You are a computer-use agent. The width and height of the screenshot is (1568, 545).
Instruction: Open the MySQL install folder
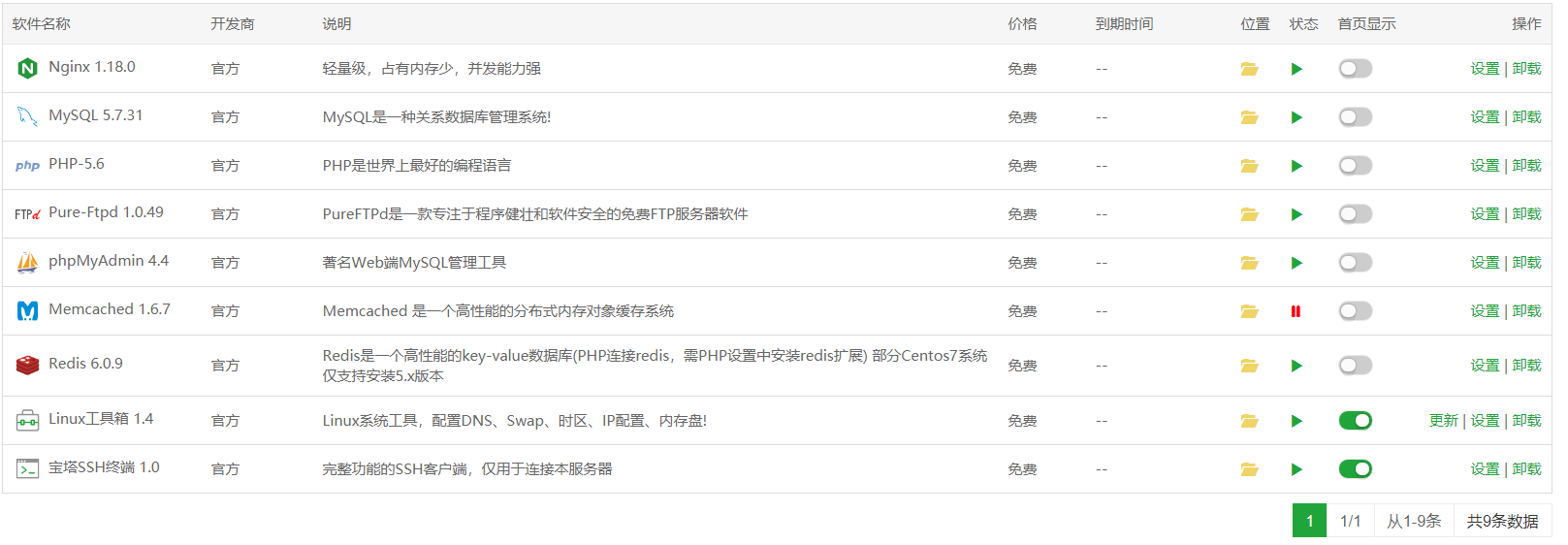tap(1249, 117)
